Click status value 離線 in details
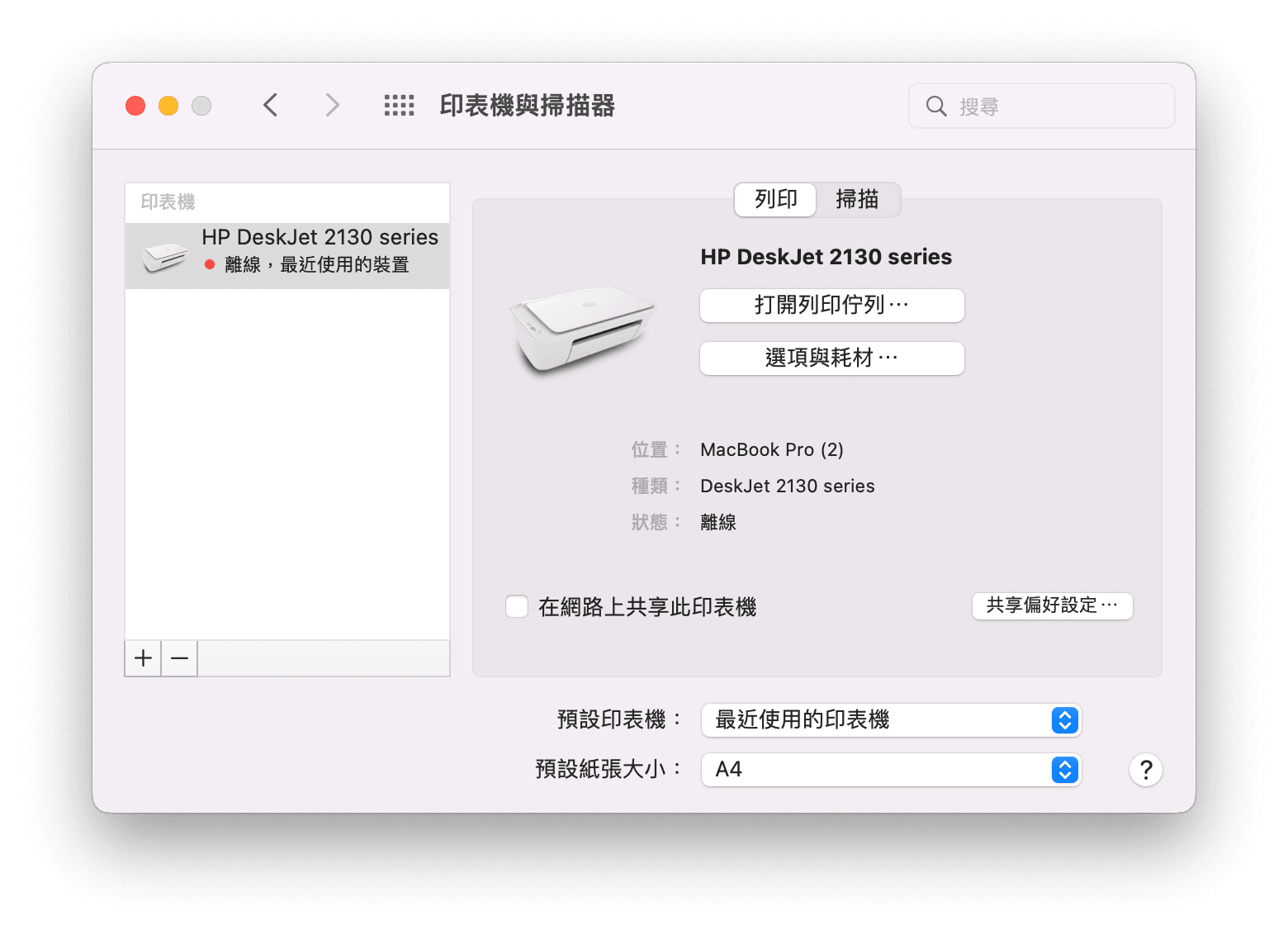Viewport: 1288px width, 935px height. 718,522
